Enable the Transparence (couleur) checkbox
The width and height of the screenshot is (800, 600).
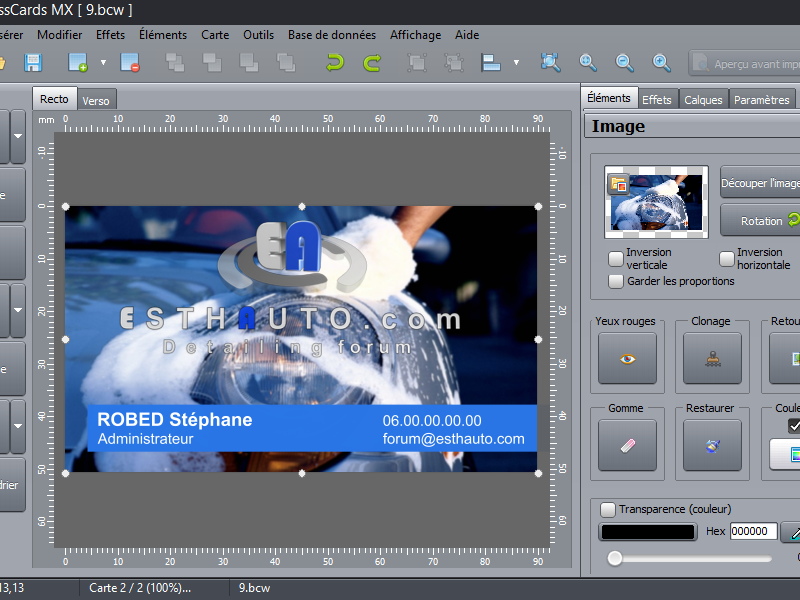pos(608,509)
